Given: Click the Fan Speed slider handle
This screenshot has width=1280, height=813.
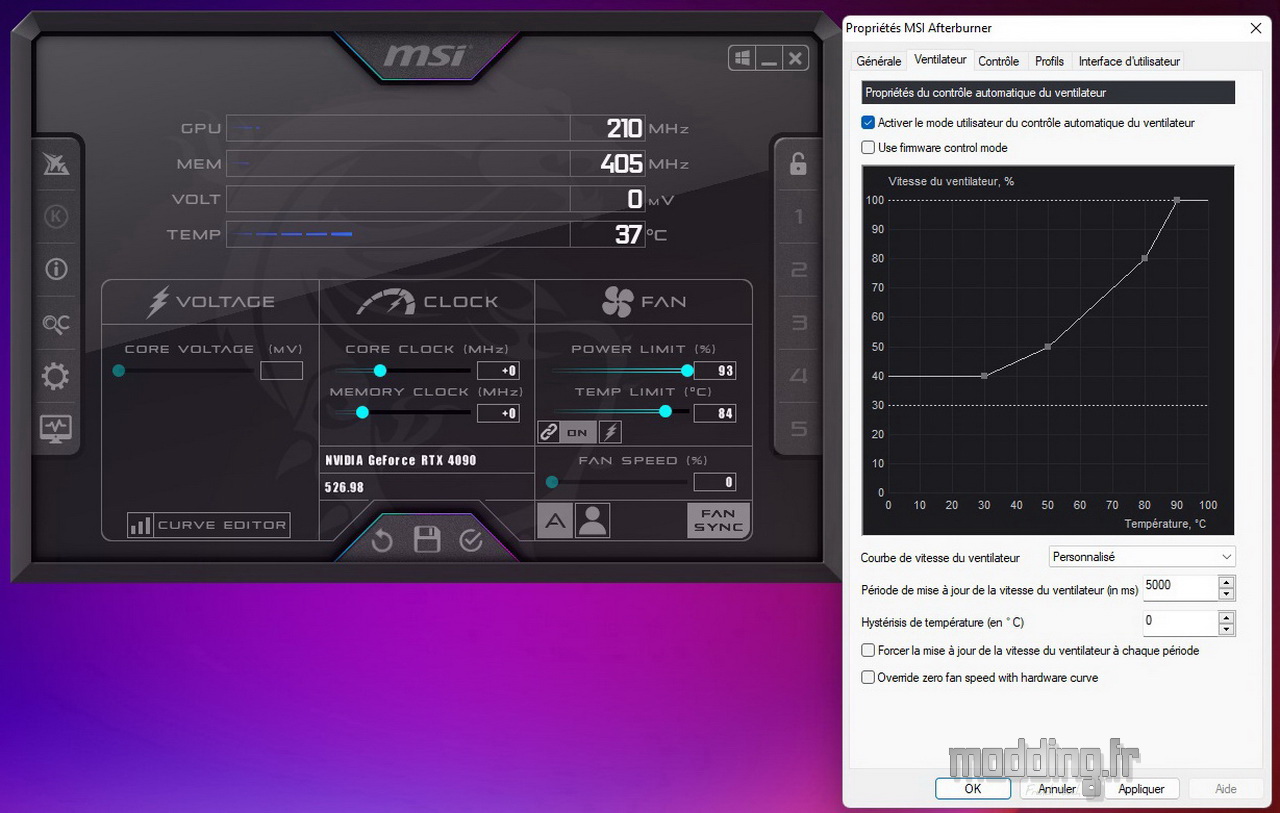Looking at the screenshot, I should (551, 482).
